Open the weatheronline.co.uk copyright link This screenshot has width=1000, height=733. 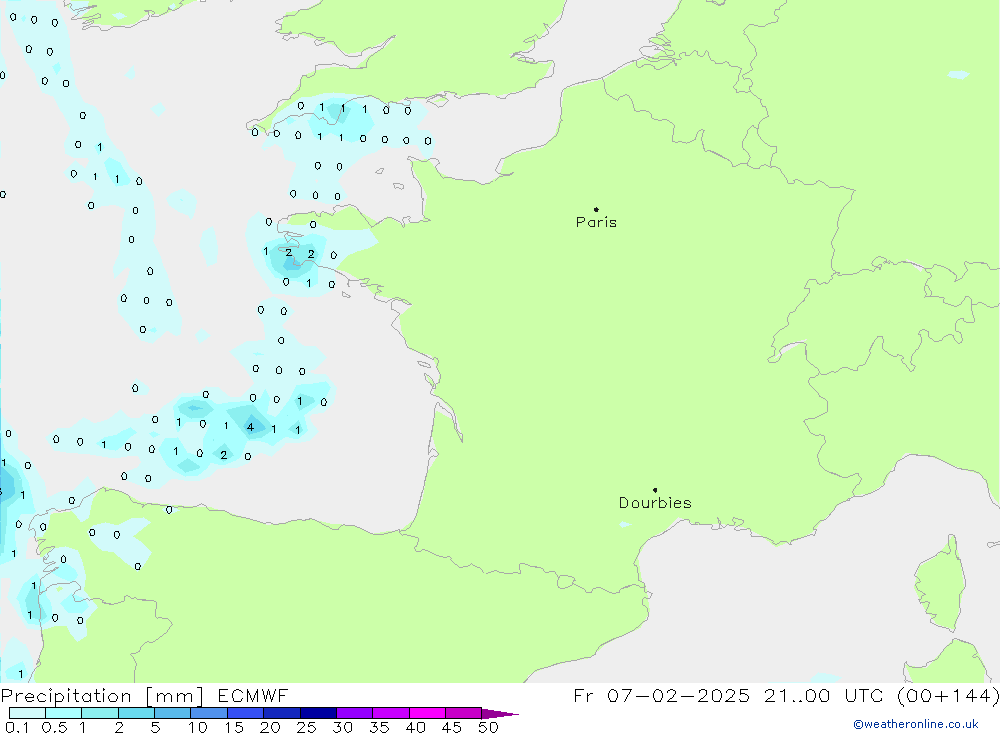tap(916, 724)
